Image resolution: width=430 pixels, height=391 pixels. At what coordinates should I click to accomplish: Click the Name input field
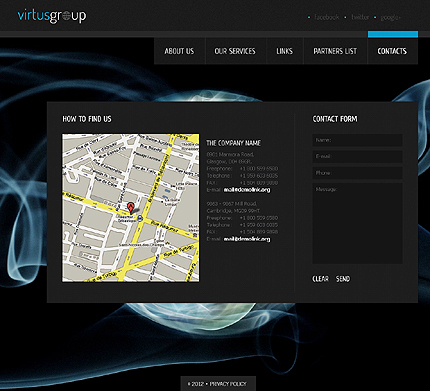click(357, 140)
